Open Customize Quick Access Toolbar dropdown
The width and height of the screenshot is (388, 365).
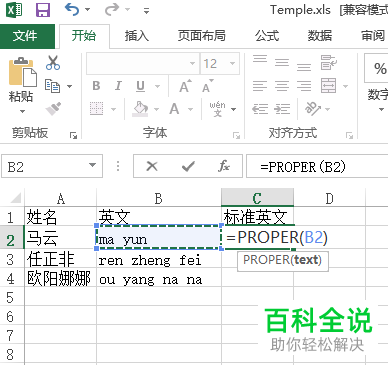click(146, 11)
